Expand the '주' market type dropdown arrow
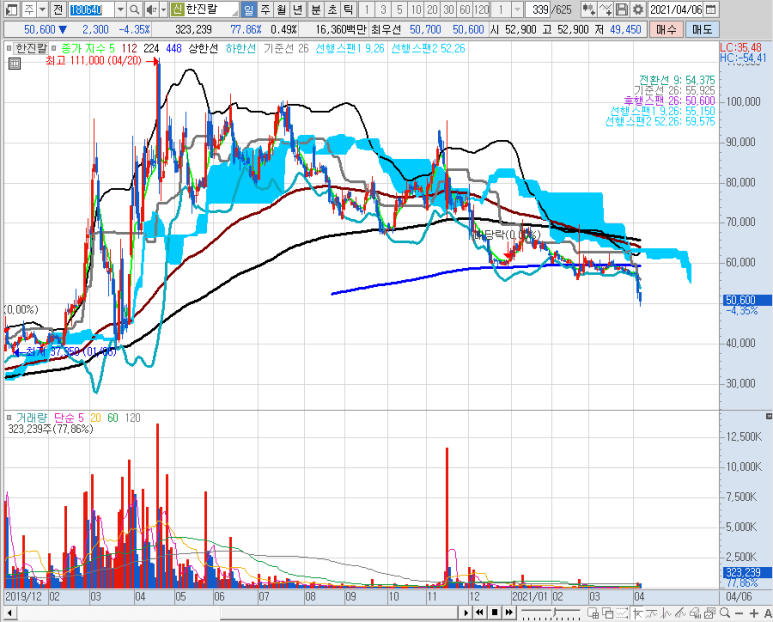Screen dimensions: 773x622 tap(42, 9)
